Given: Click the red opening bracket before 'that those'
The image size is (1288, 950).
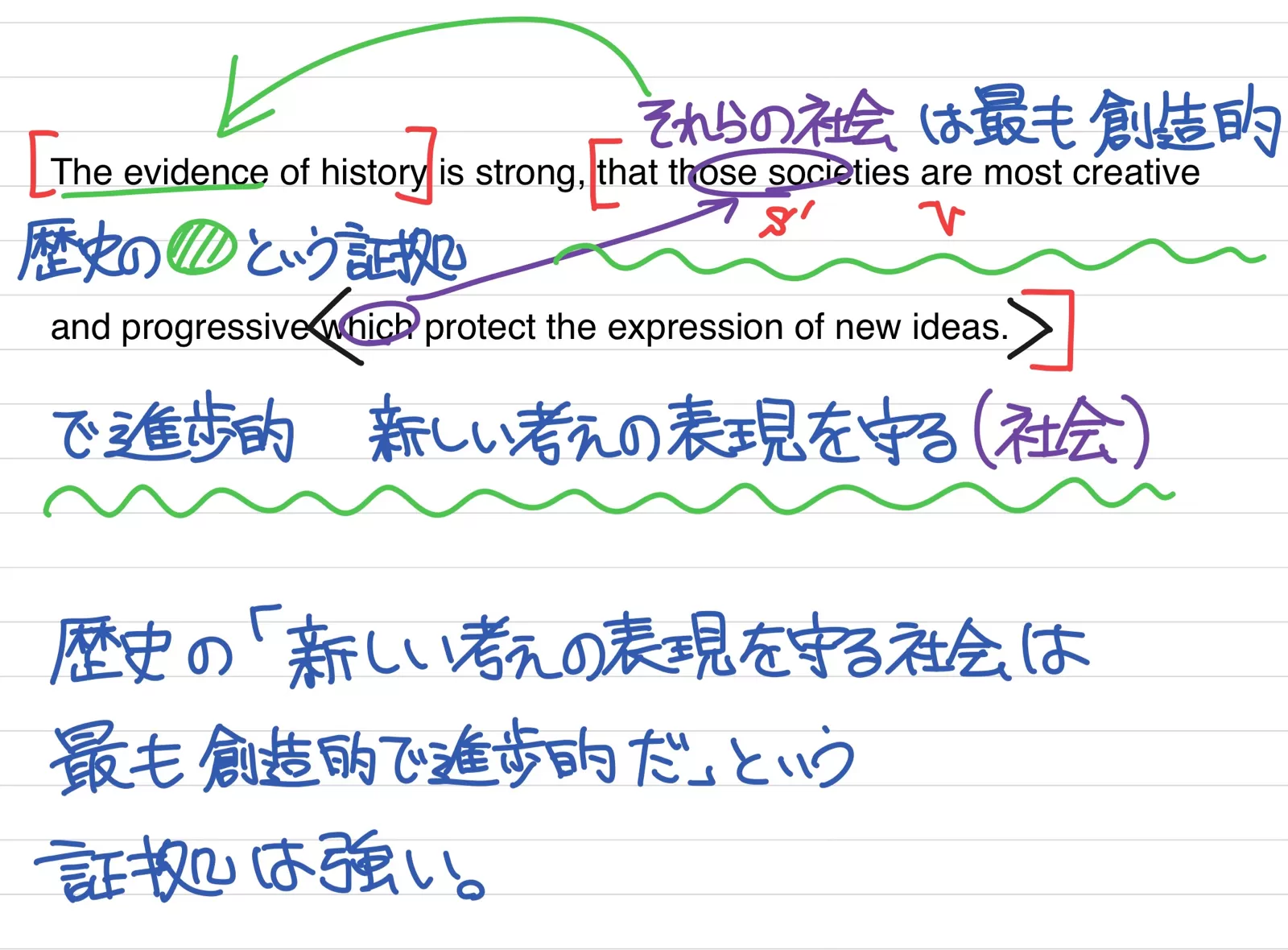Looking at the screenshot, I should pyautogui.click(x=600, y=174).
